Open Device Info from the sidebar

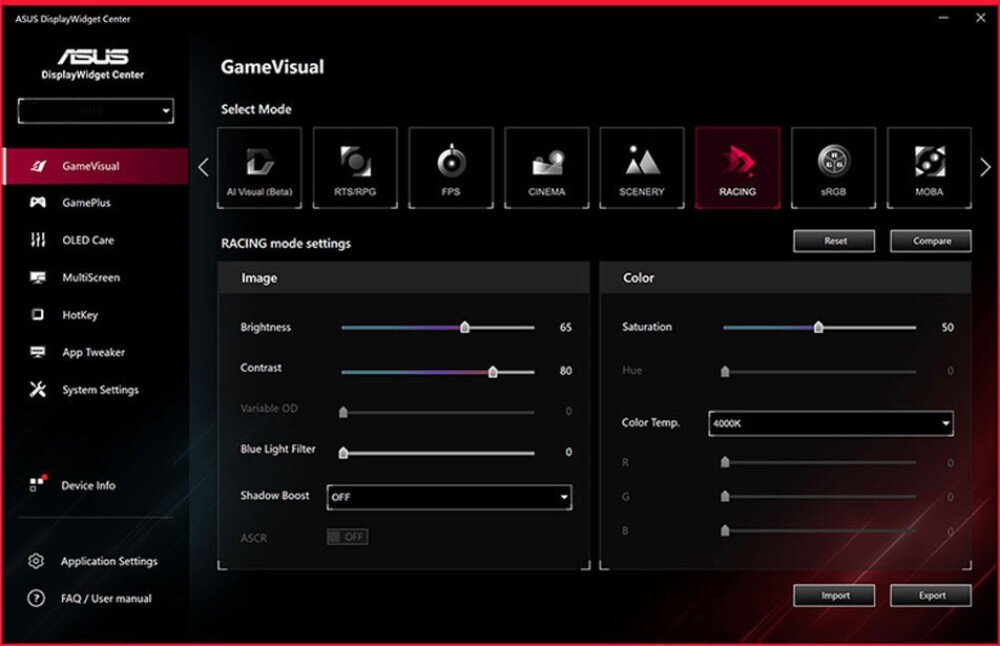[88, 485]
